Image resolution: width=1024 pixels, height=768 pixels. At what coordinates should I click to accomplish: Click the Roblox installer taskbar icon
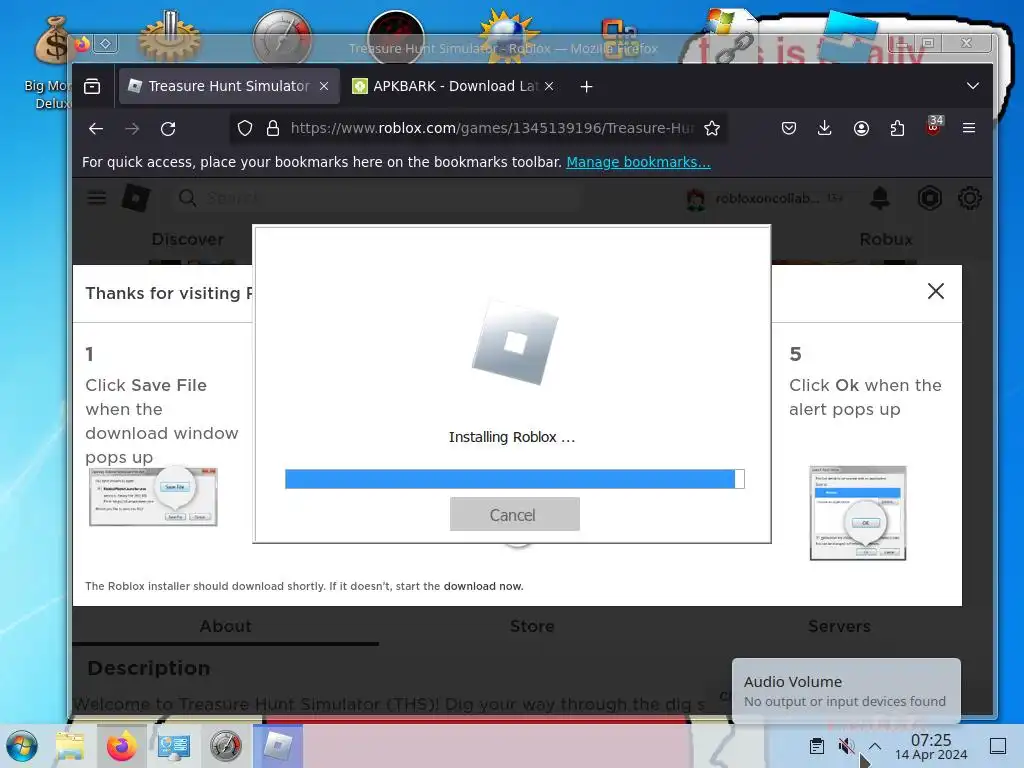pos(278,746)
